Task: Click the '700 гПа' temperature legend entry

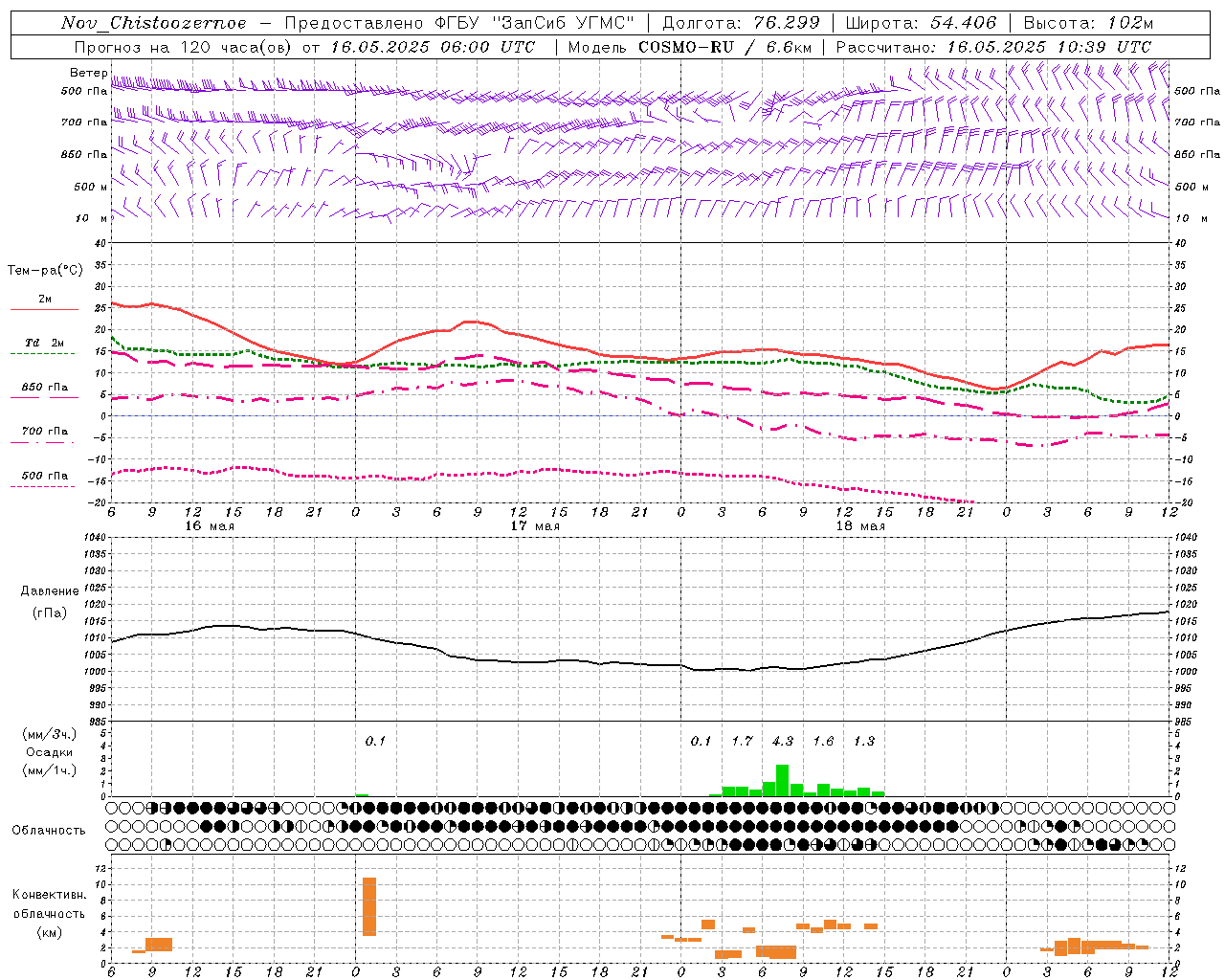Action: point(44,432)
